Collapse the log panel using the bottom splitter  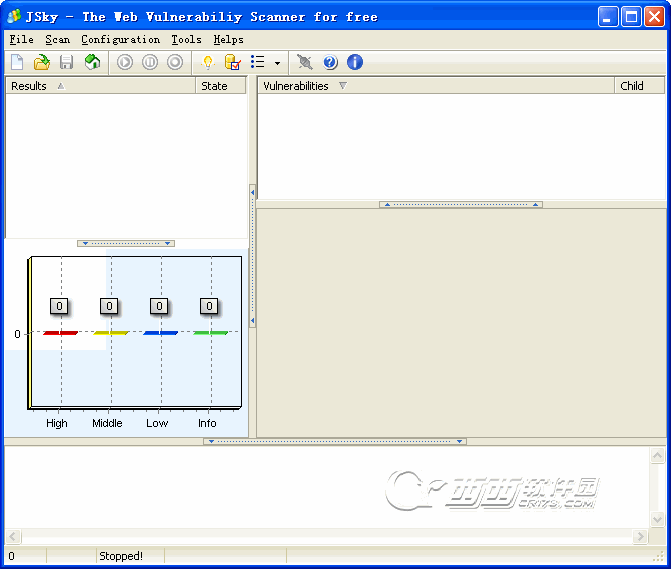pyautogui.click(x=335, y=441)
